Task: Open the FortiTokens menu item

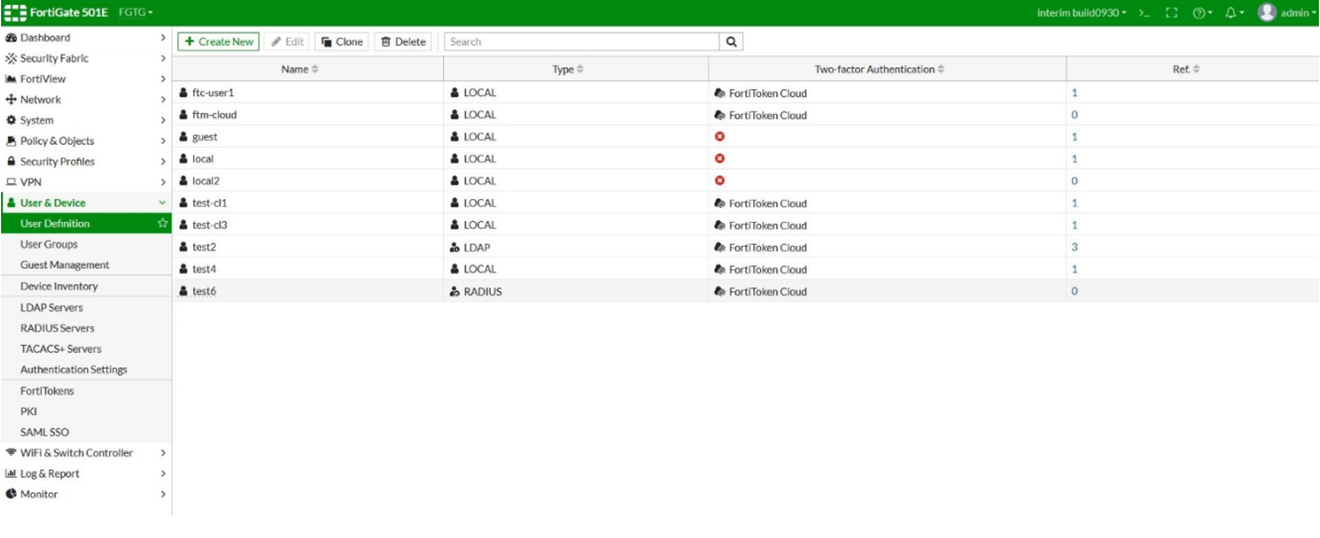Action: click(x=47, y=391)
